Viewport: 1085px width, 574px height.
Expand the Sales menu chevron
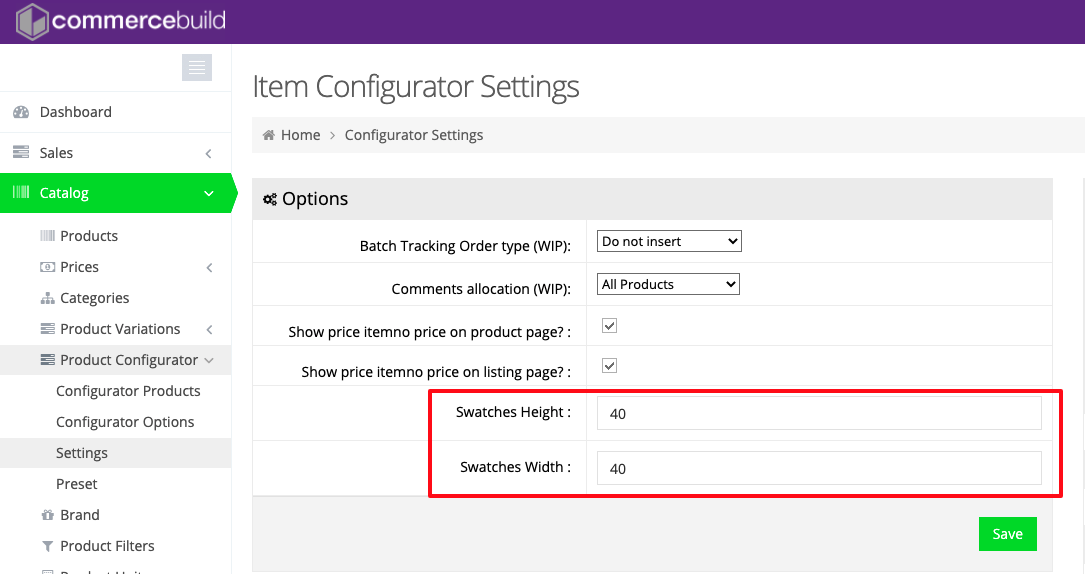click(x=208, y=154)
